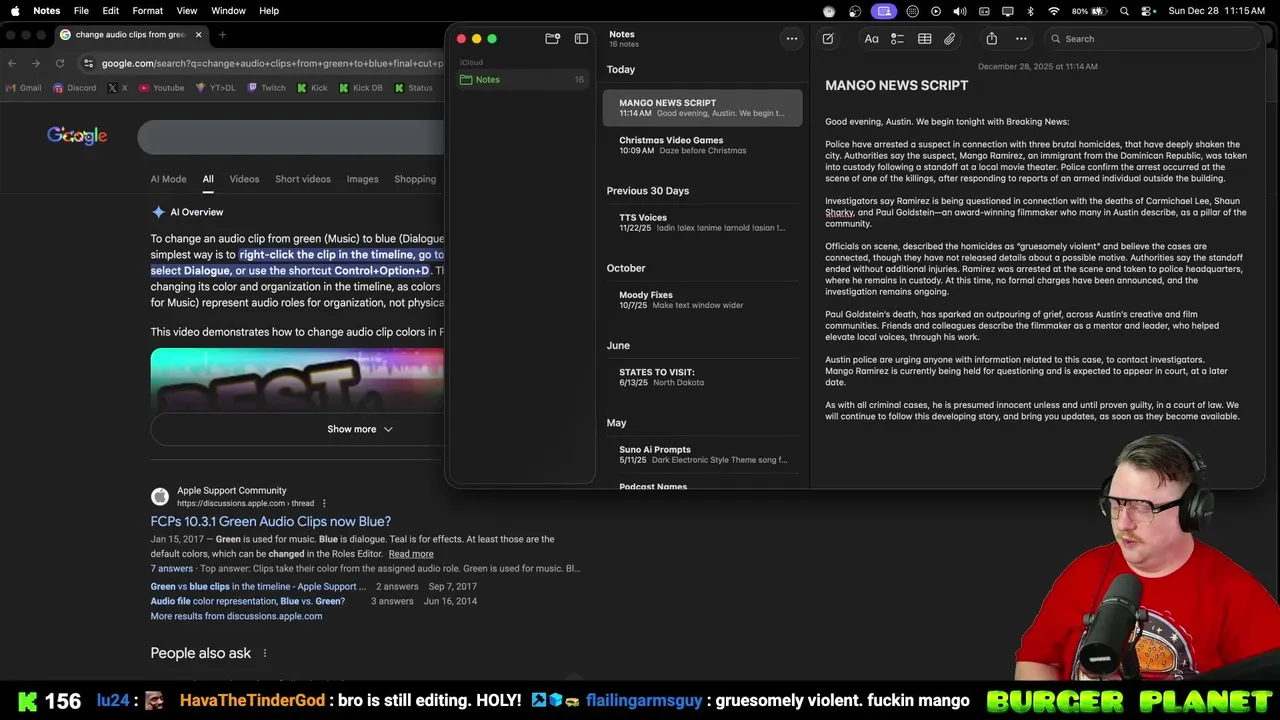Open the MANGO NEWS SCRIPT note
Image resolution: width=1280 pixels, height=720 pixels.
(702, 108)
